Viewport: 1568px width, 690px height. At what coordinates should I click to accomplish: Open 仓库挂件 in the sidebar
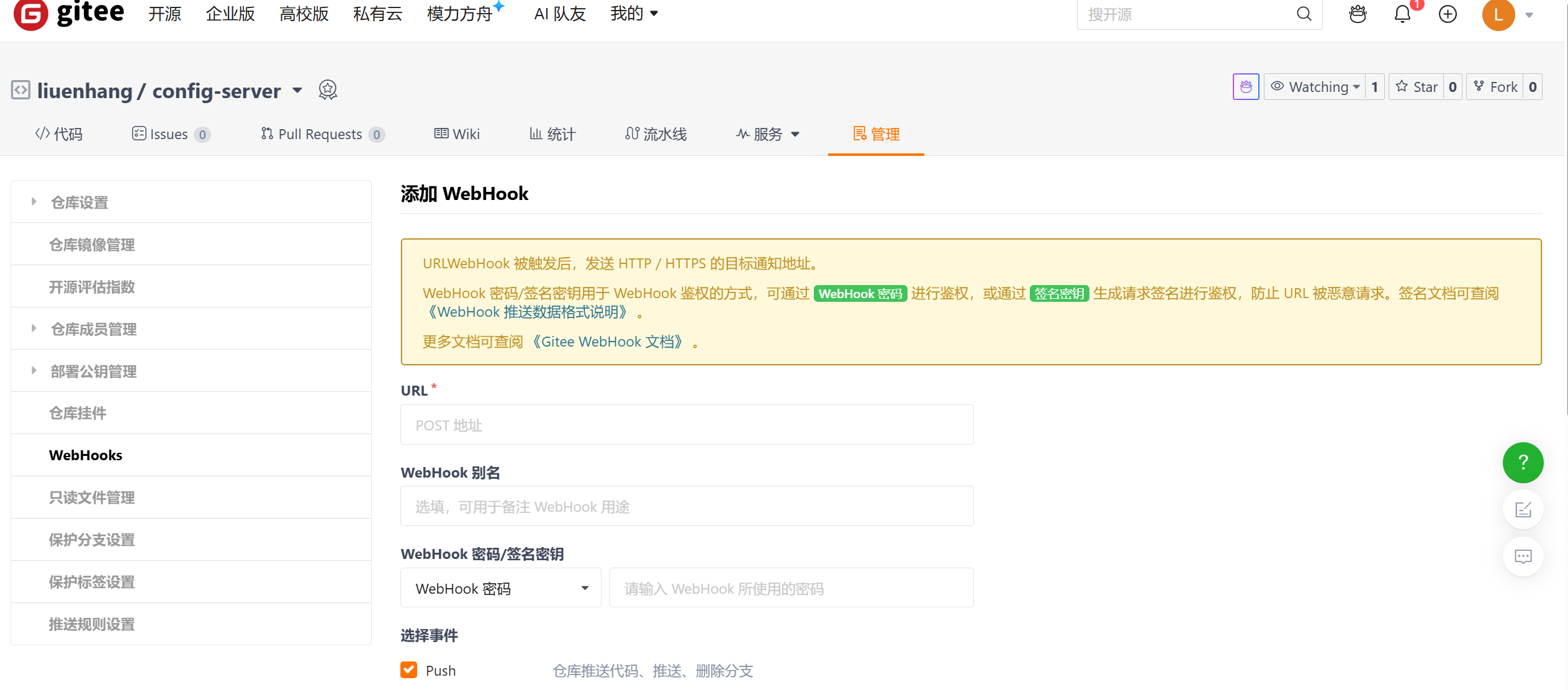tap(191, 413)
